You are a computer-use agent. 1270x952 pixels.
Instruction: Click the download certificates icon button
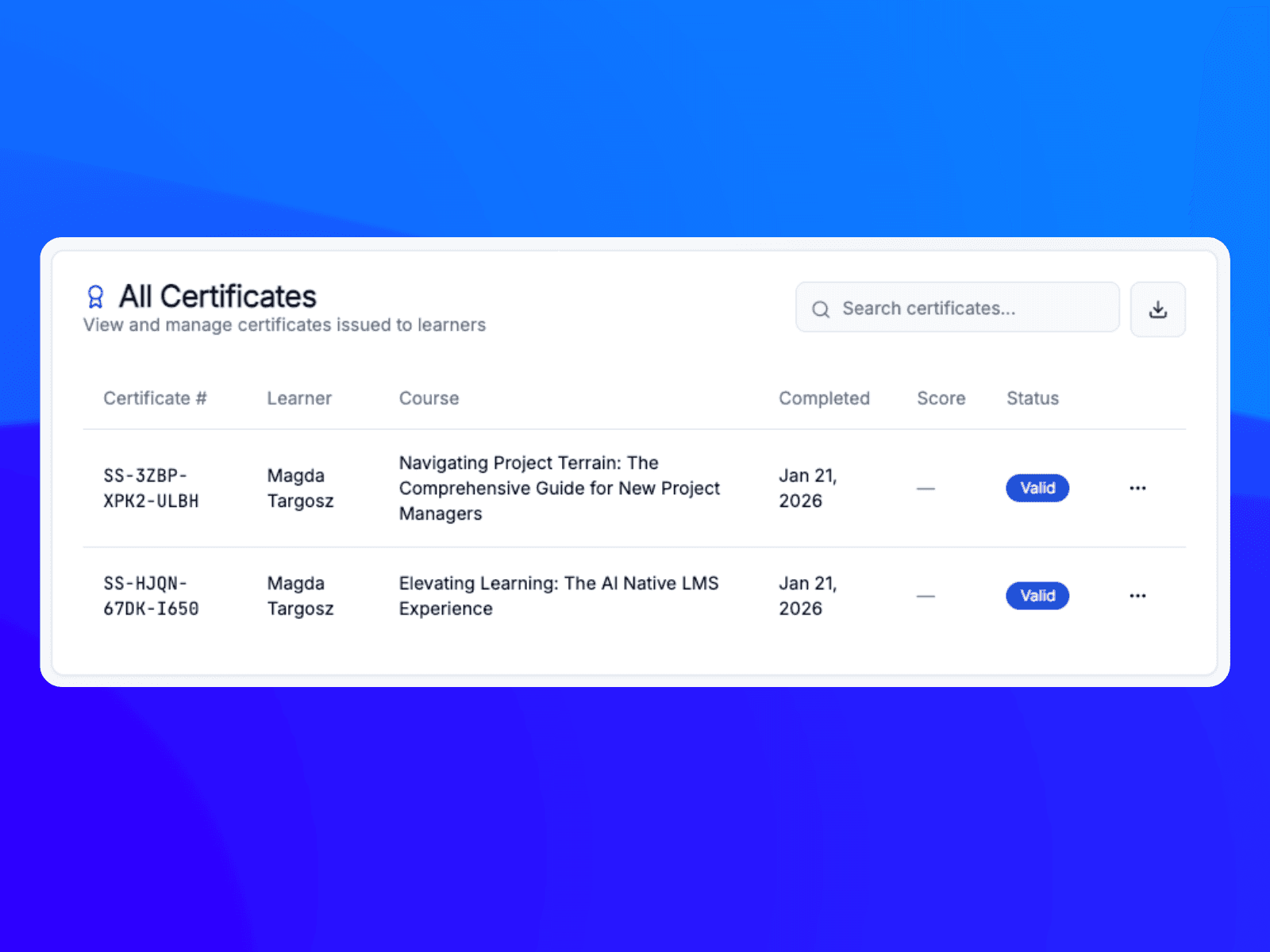click(x=1157, y=309)
